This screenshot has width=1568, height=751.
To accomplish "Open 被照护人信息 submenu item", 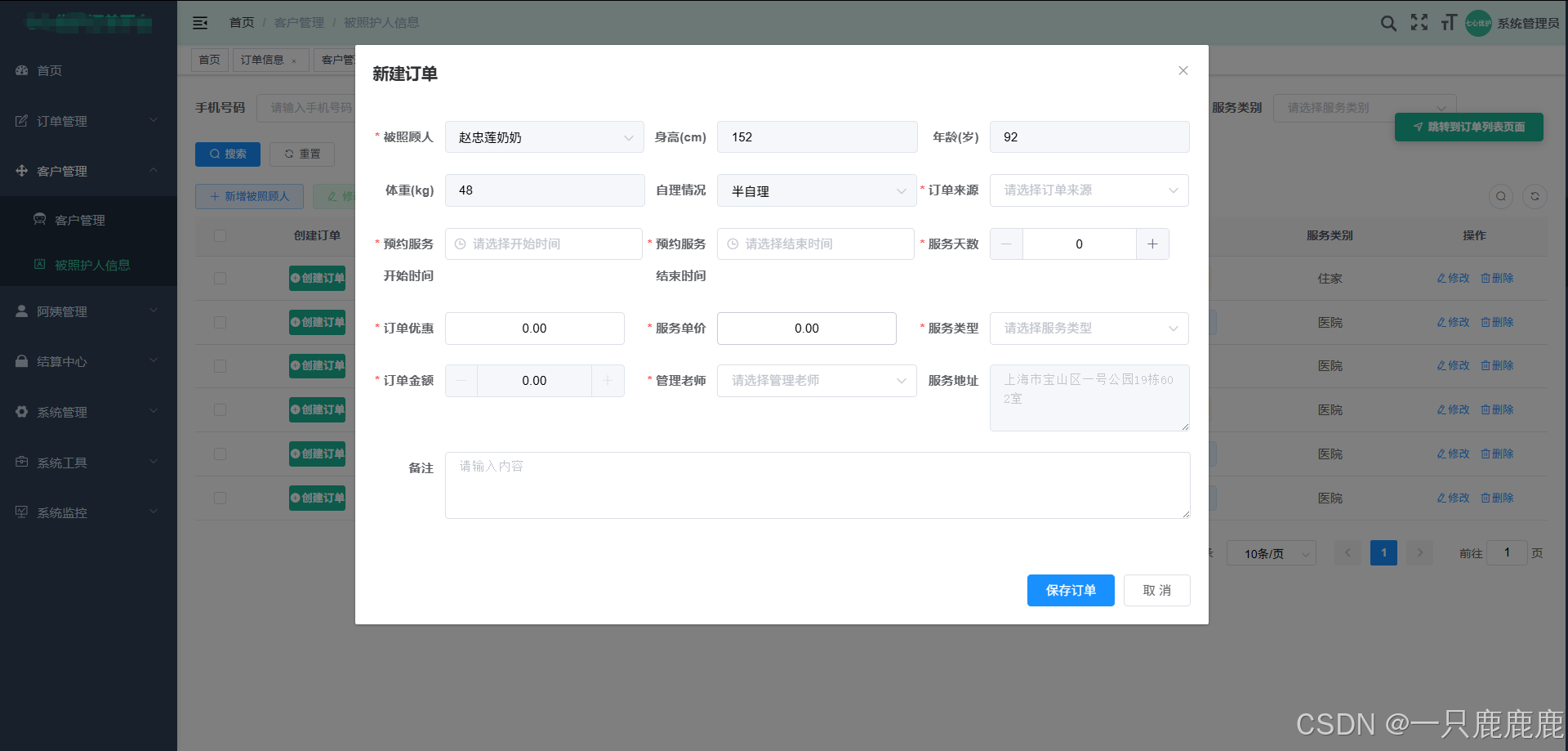I will coord(88,265).
